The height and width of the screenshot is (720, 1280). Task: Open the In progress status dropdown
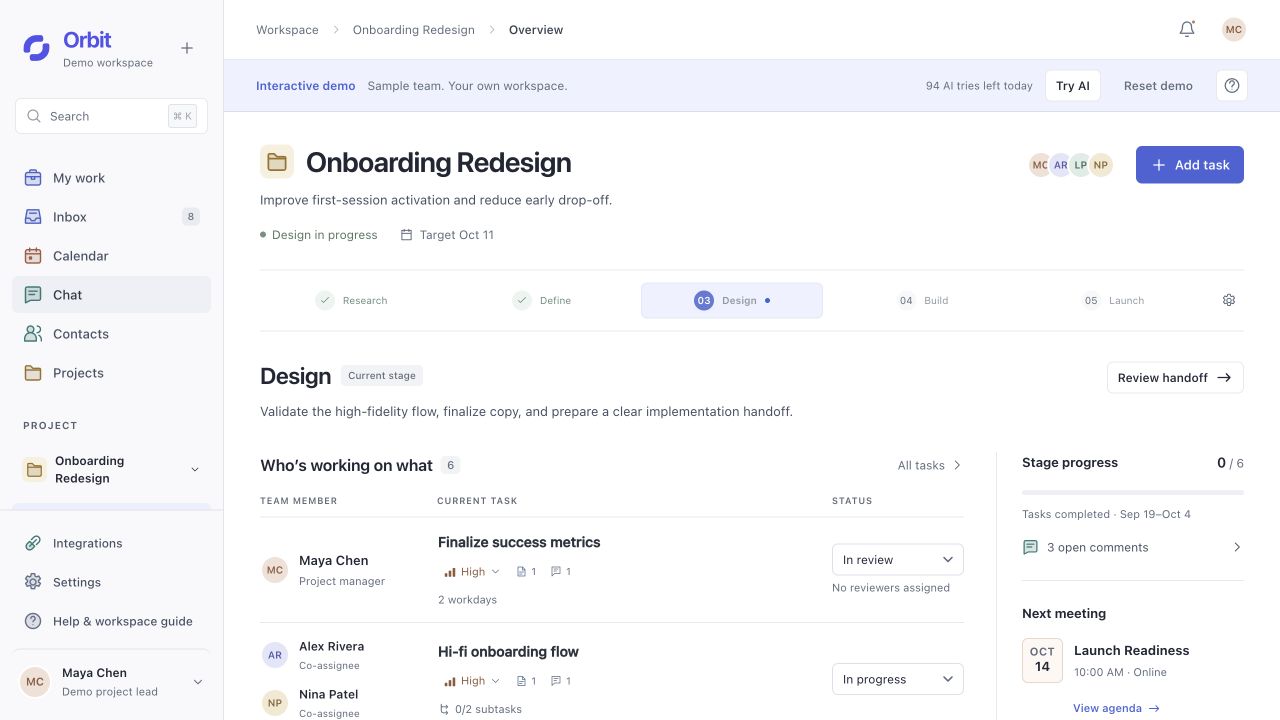click(x=898, y=679)
